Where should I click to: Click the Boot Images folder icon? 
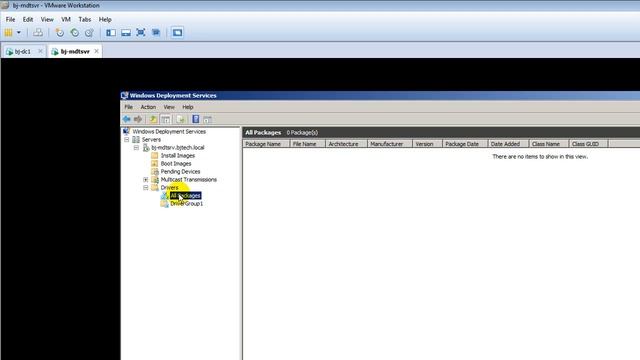[155, 164]
